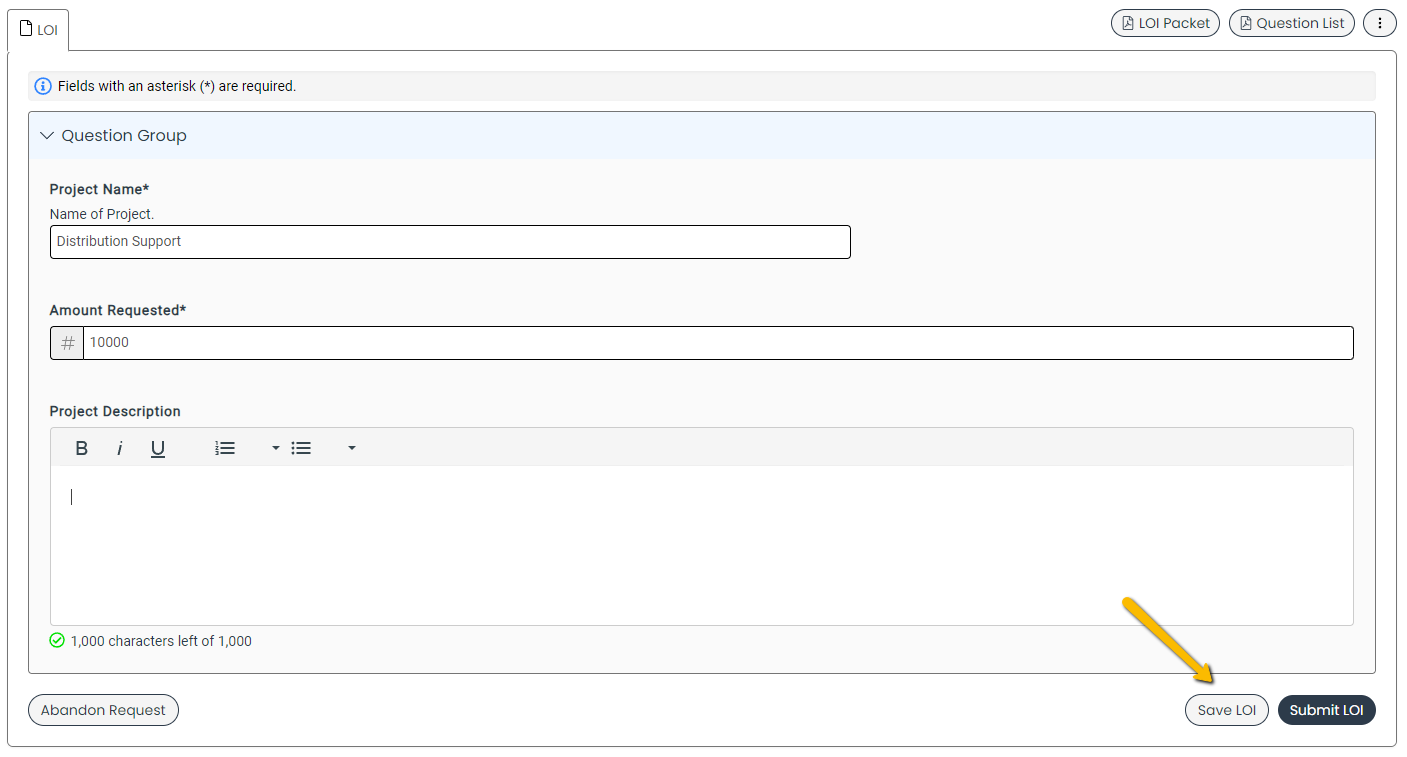Open the bullet list style dropdown

[x=351, y=448]
